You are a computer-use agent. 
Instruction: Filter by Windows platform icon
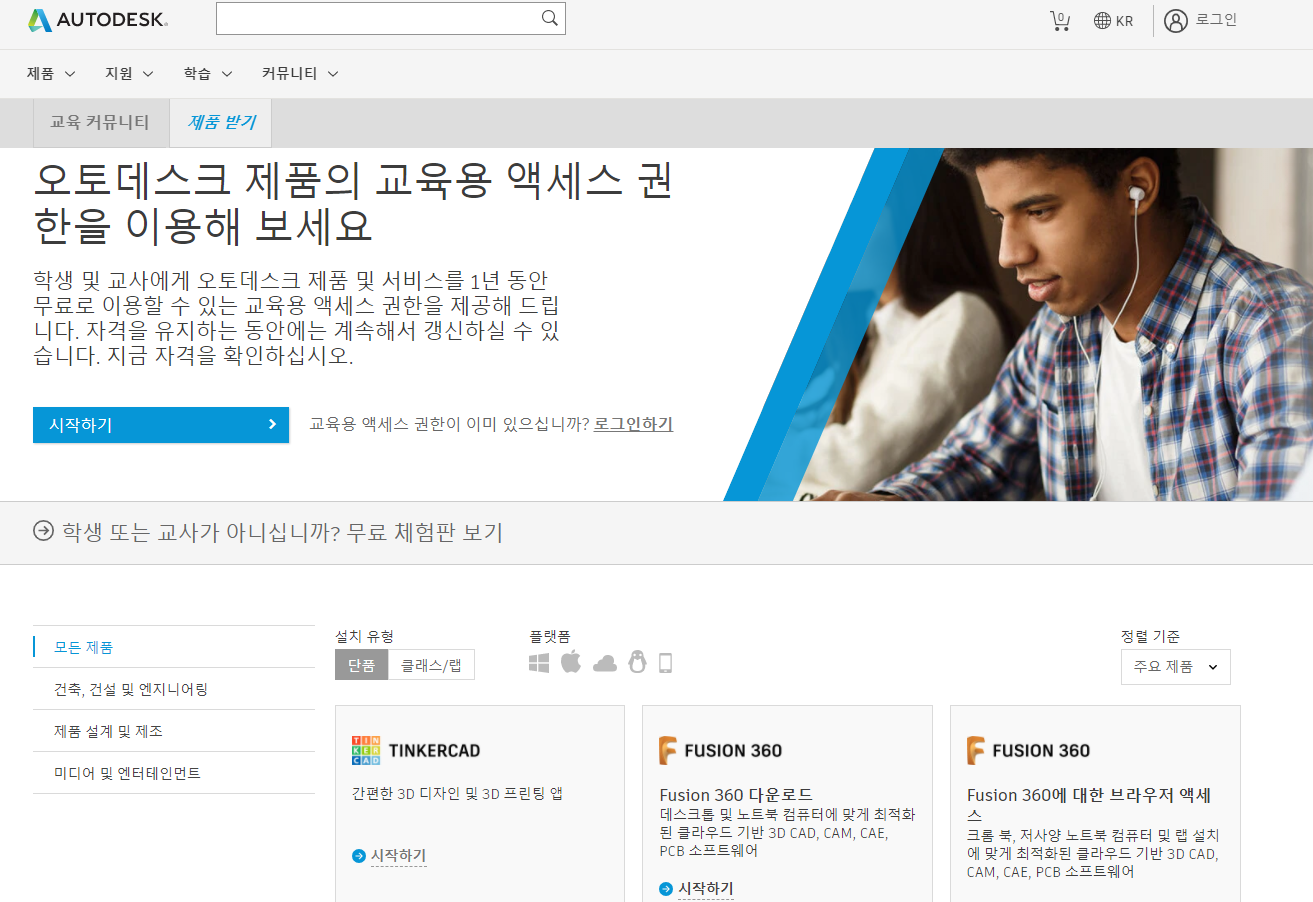539,663
